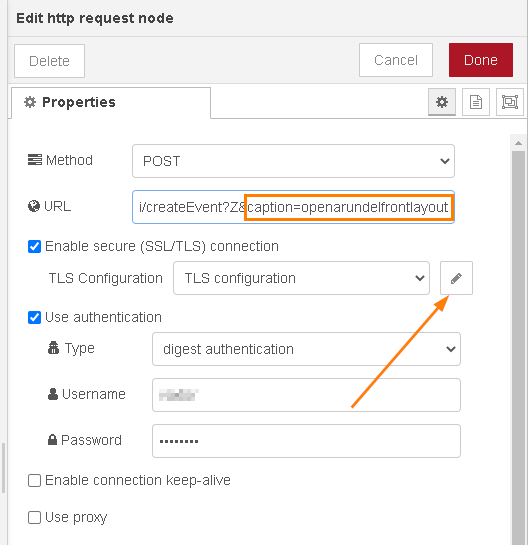Click the user icon beside Username
Image resolution: width=528 pixels, height=545 pixels.
(x=53, y=394)
